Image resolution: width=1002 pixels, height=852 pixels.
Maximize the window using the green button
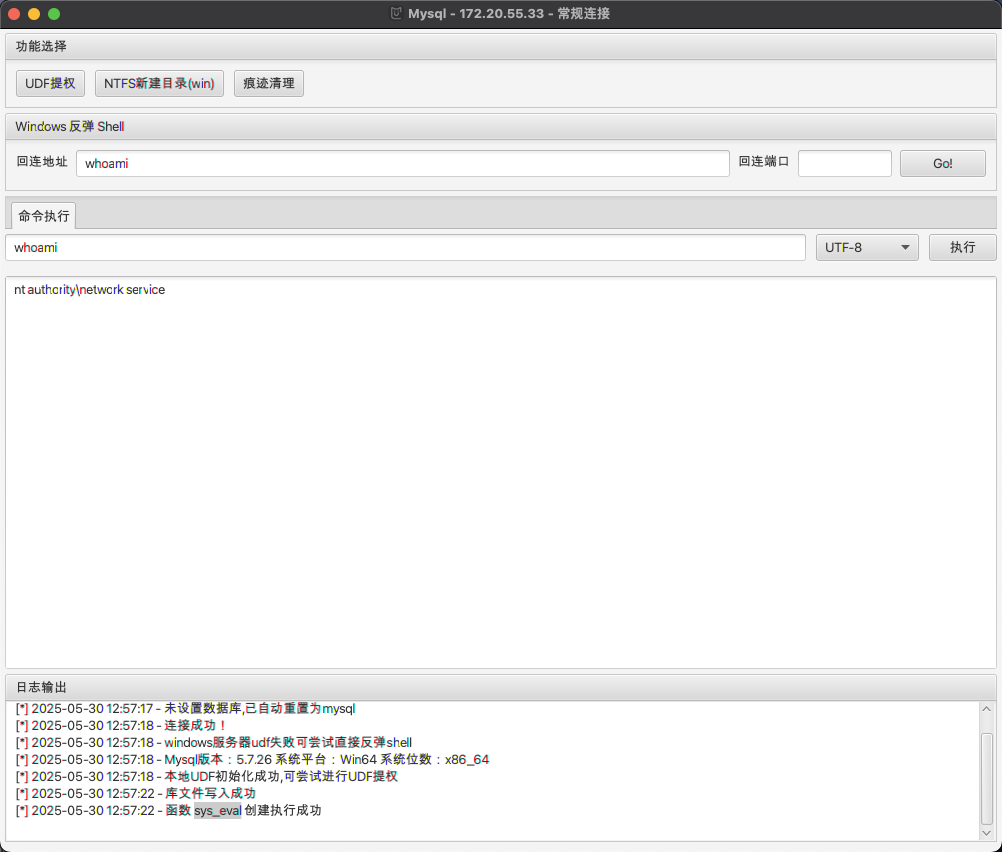54,14
